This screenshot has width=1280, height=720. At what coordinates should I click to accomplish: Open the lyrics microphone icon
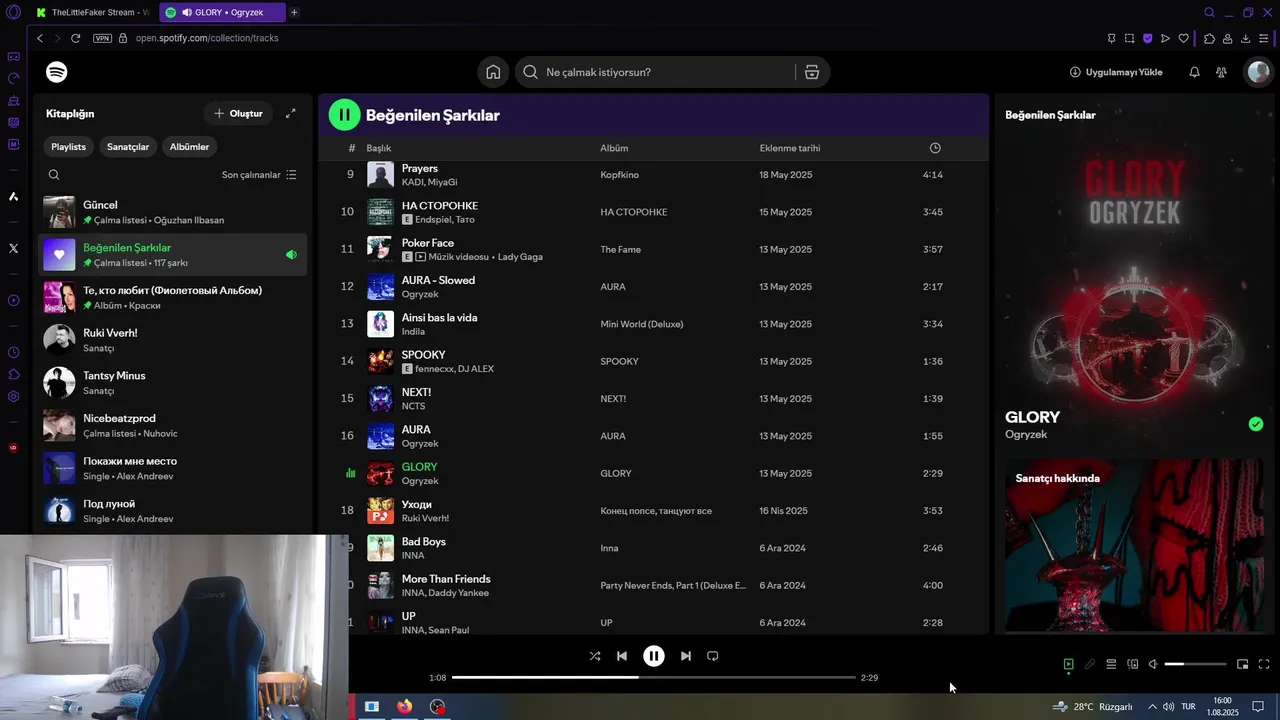tap(1090, 664)
